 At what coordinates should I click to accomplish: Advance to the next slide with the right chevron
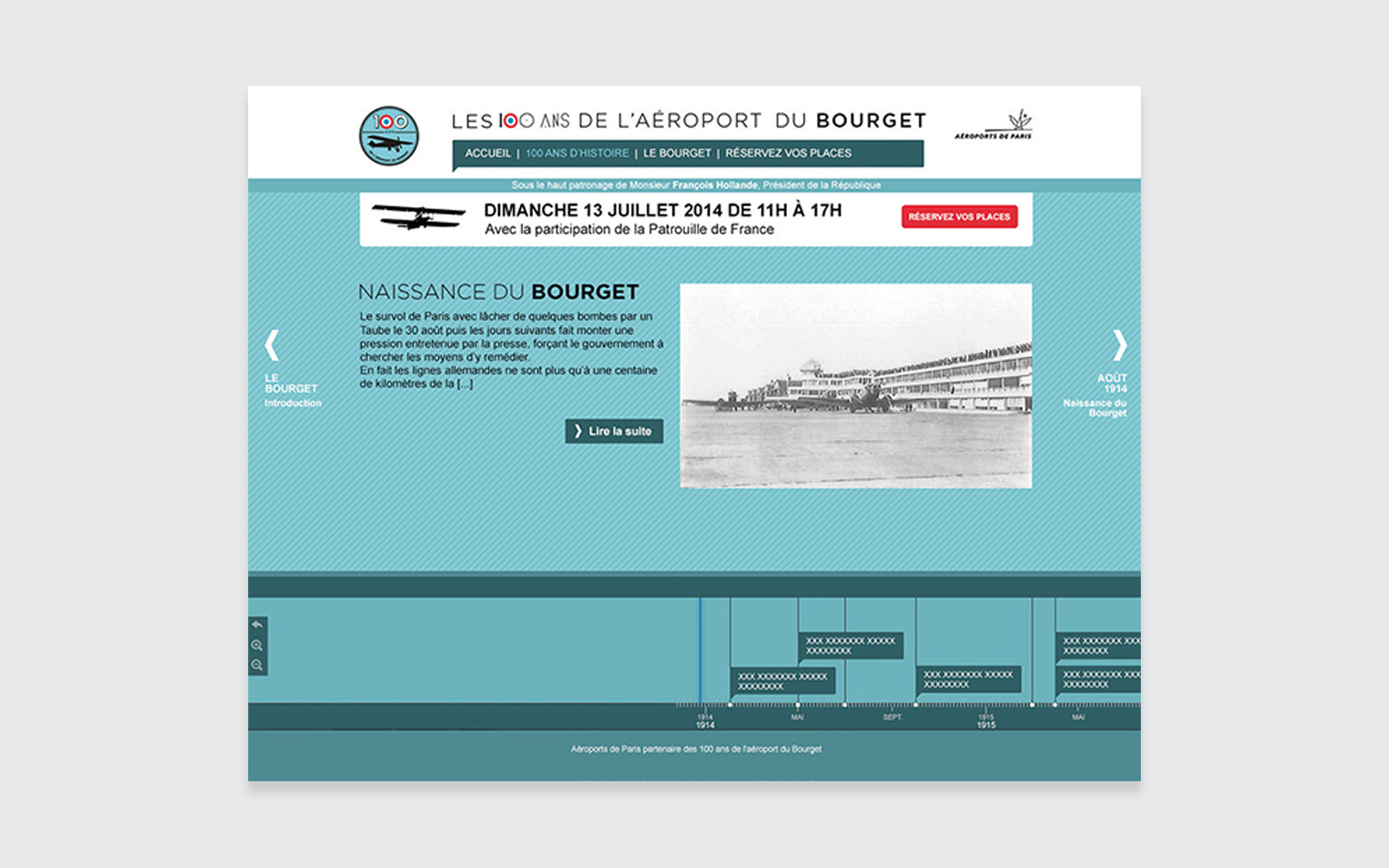[x=1119, y=345]
